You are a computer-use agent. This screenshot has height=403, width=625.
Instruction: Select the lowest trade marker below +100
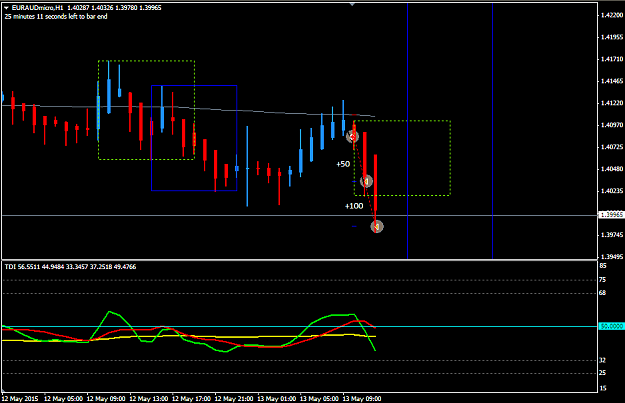377,226
